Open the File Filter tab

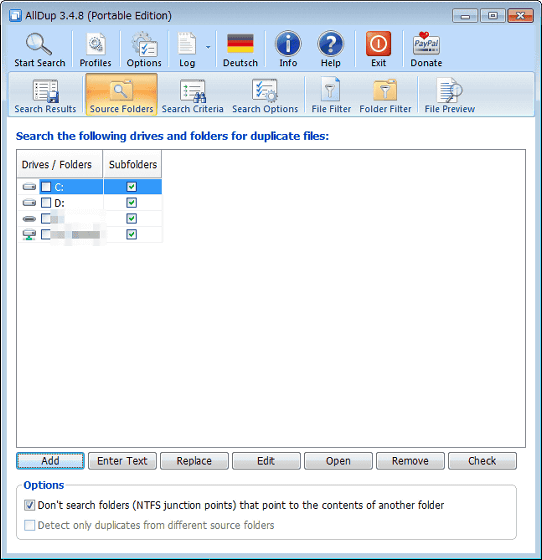331,96
